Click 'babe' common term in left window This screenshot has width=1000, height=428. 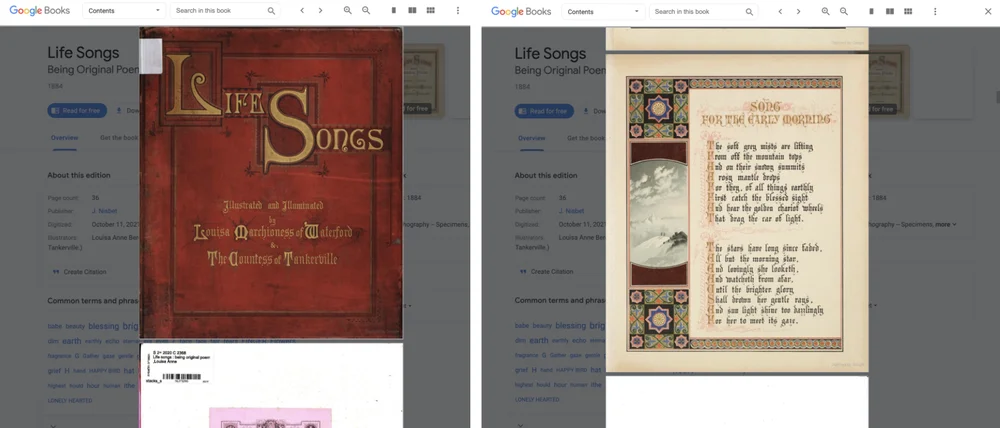[55, 326]
